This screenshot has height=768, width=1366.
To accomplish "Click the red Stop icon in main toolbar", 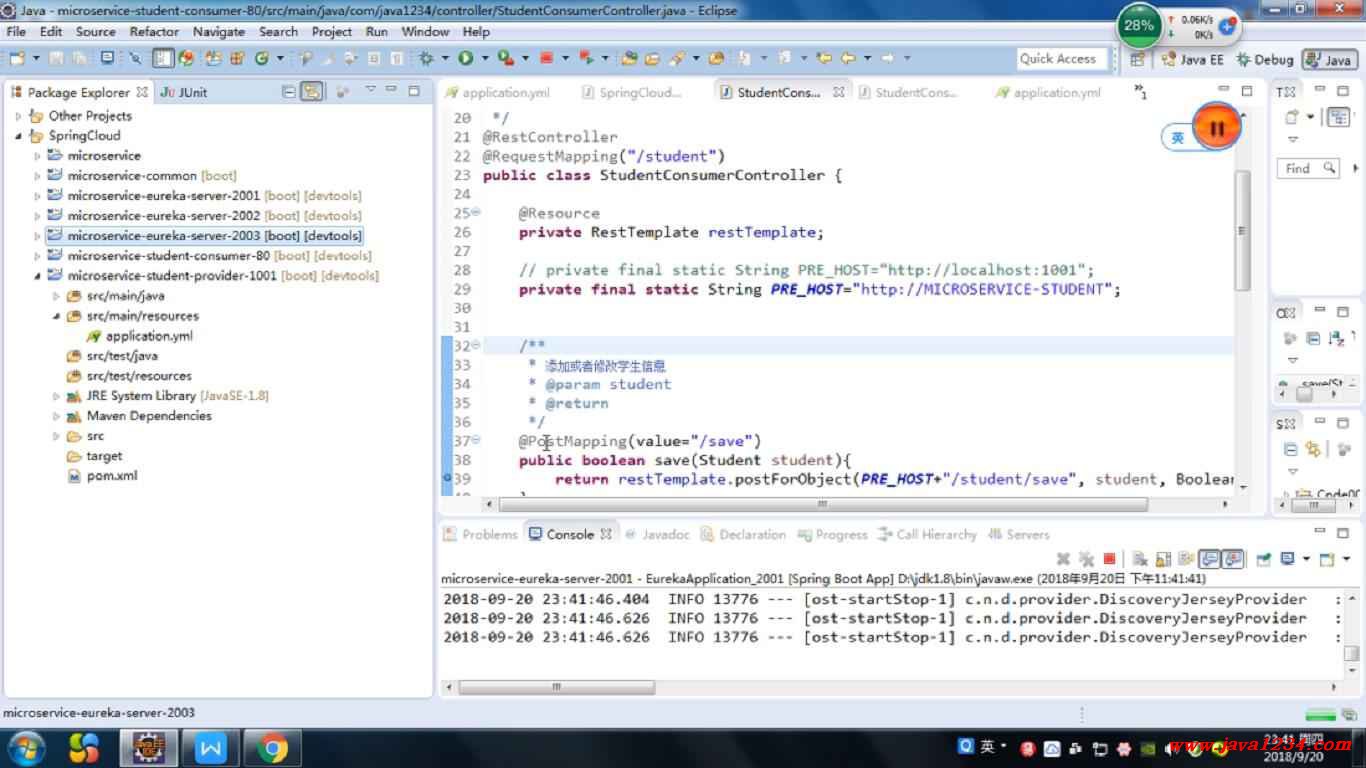I will (546, 58).
